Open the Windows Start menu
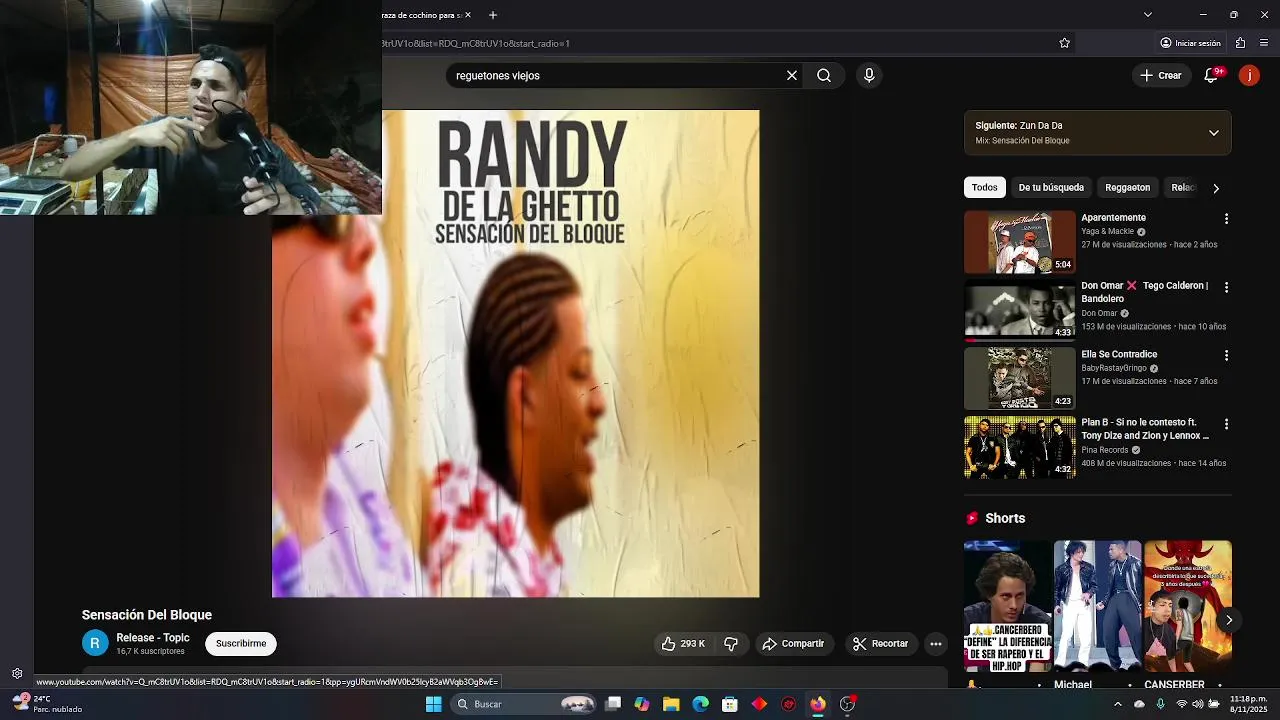 [433, 704]
